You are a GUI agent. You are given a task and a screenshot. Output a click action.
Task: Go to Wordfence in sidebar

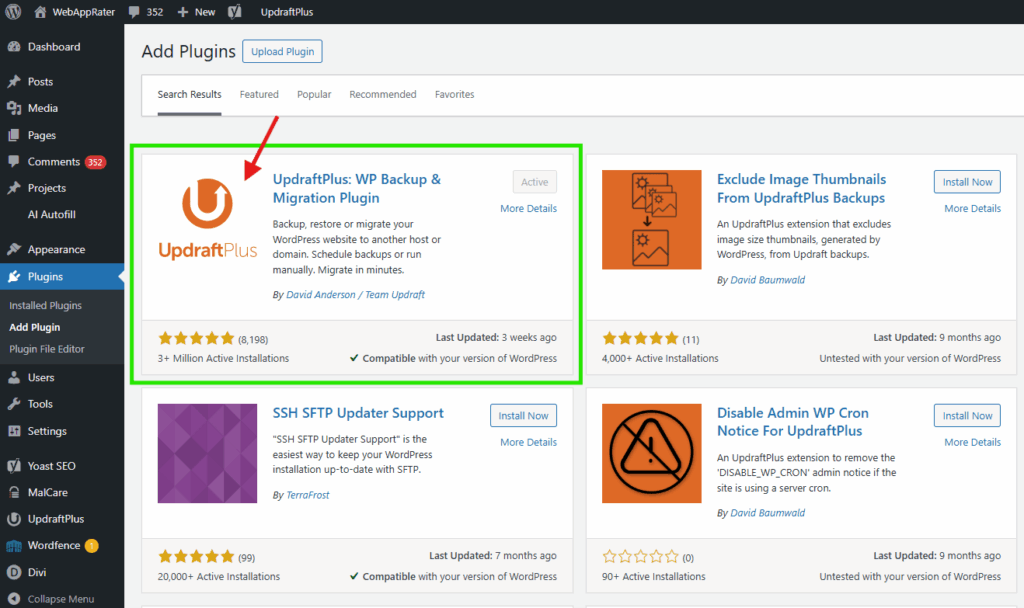pyautogui.click(x=54, y=546)
